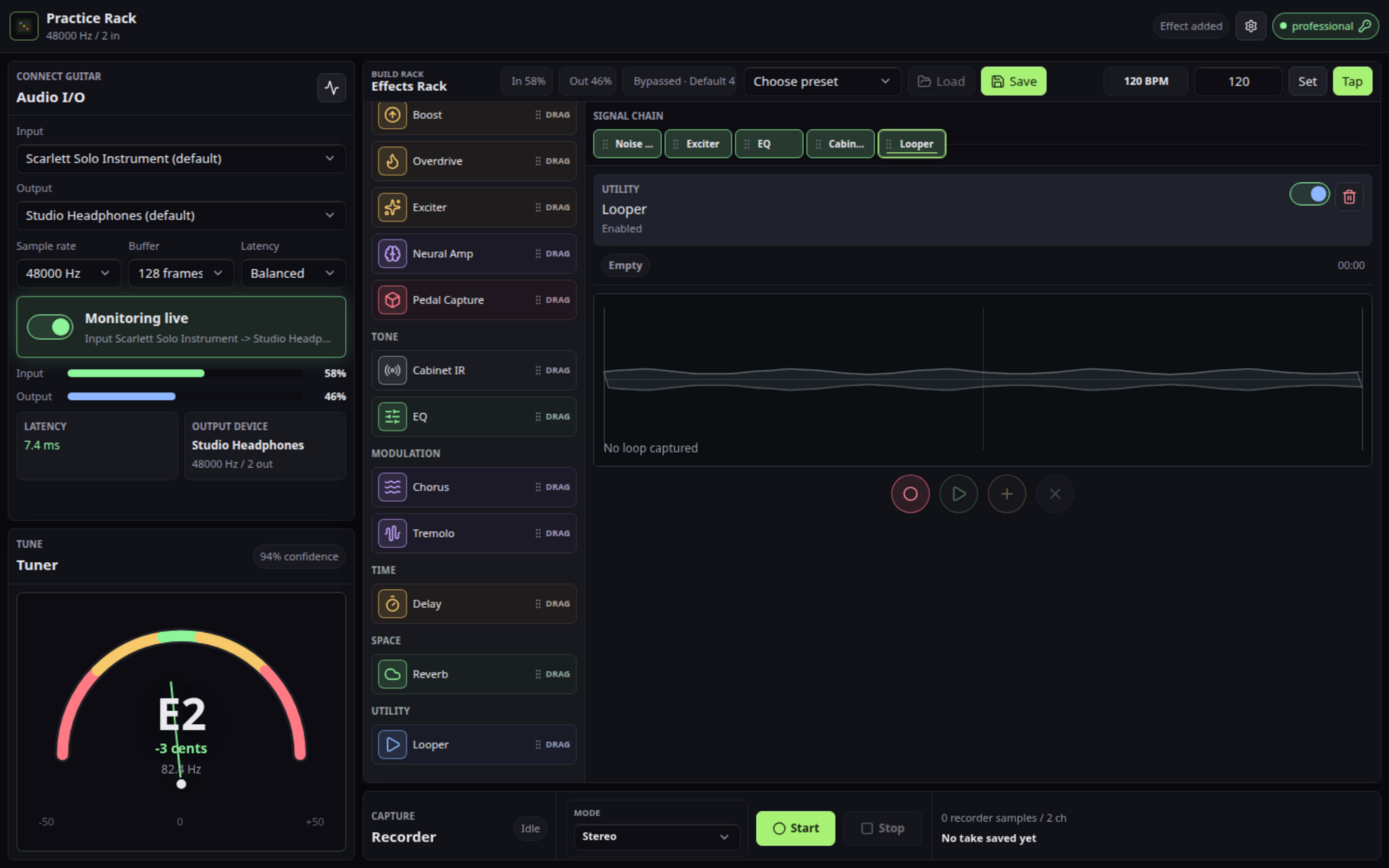
Task: Click the Pedal Capture cube icon
Action: (392, 300)
